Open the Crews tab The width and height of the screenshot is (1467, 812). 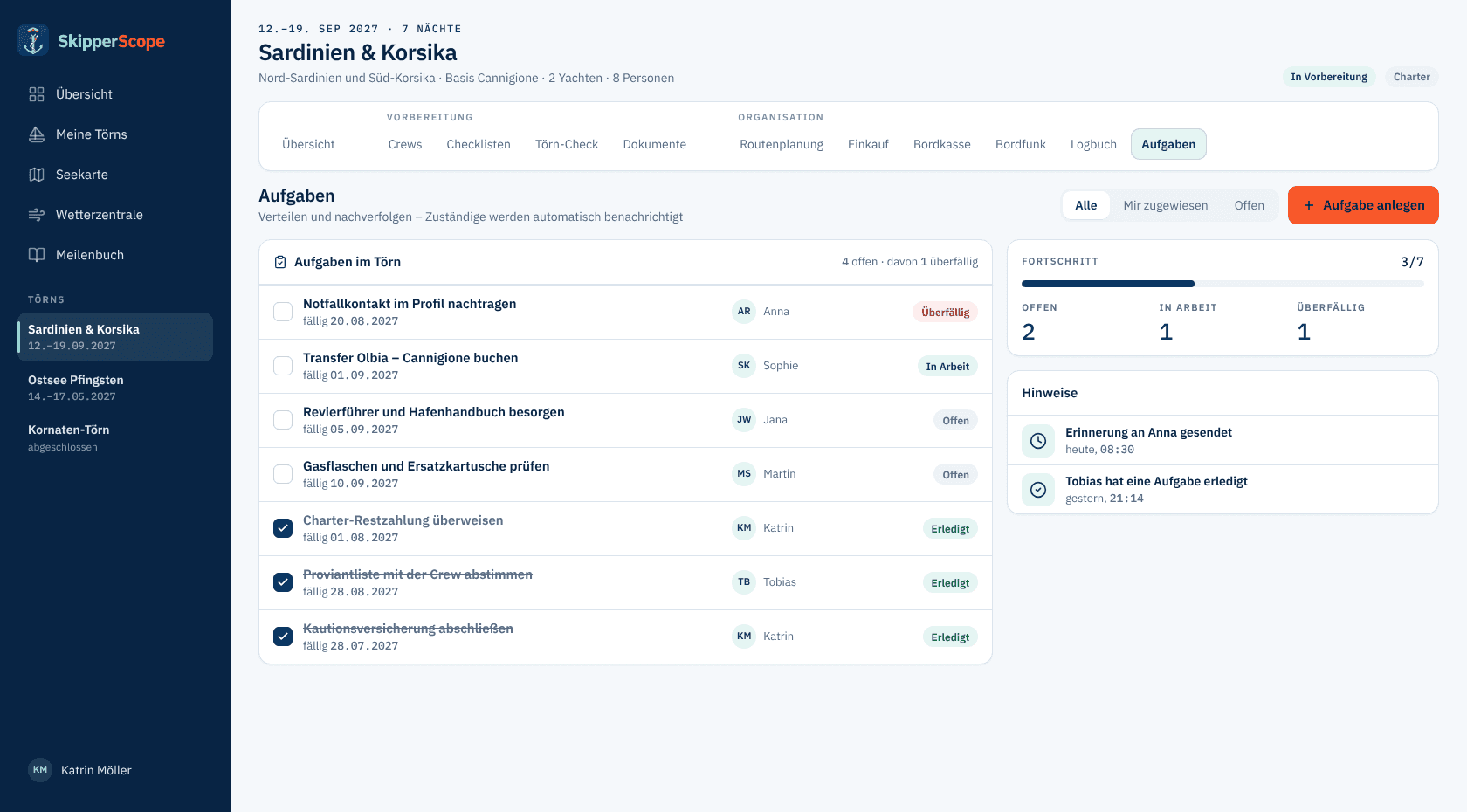(x=405, y=144)
